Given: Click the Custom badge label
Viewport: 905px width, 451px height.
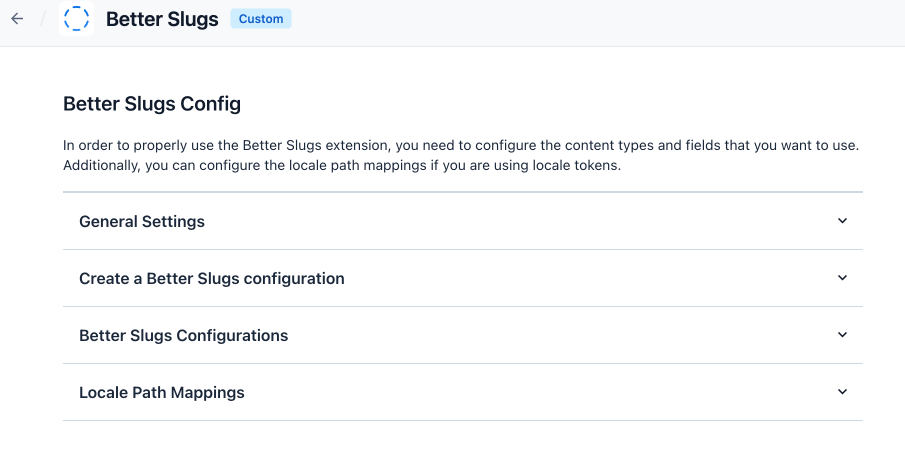Looking at the screenshot, I should click(x=261, y=19).
